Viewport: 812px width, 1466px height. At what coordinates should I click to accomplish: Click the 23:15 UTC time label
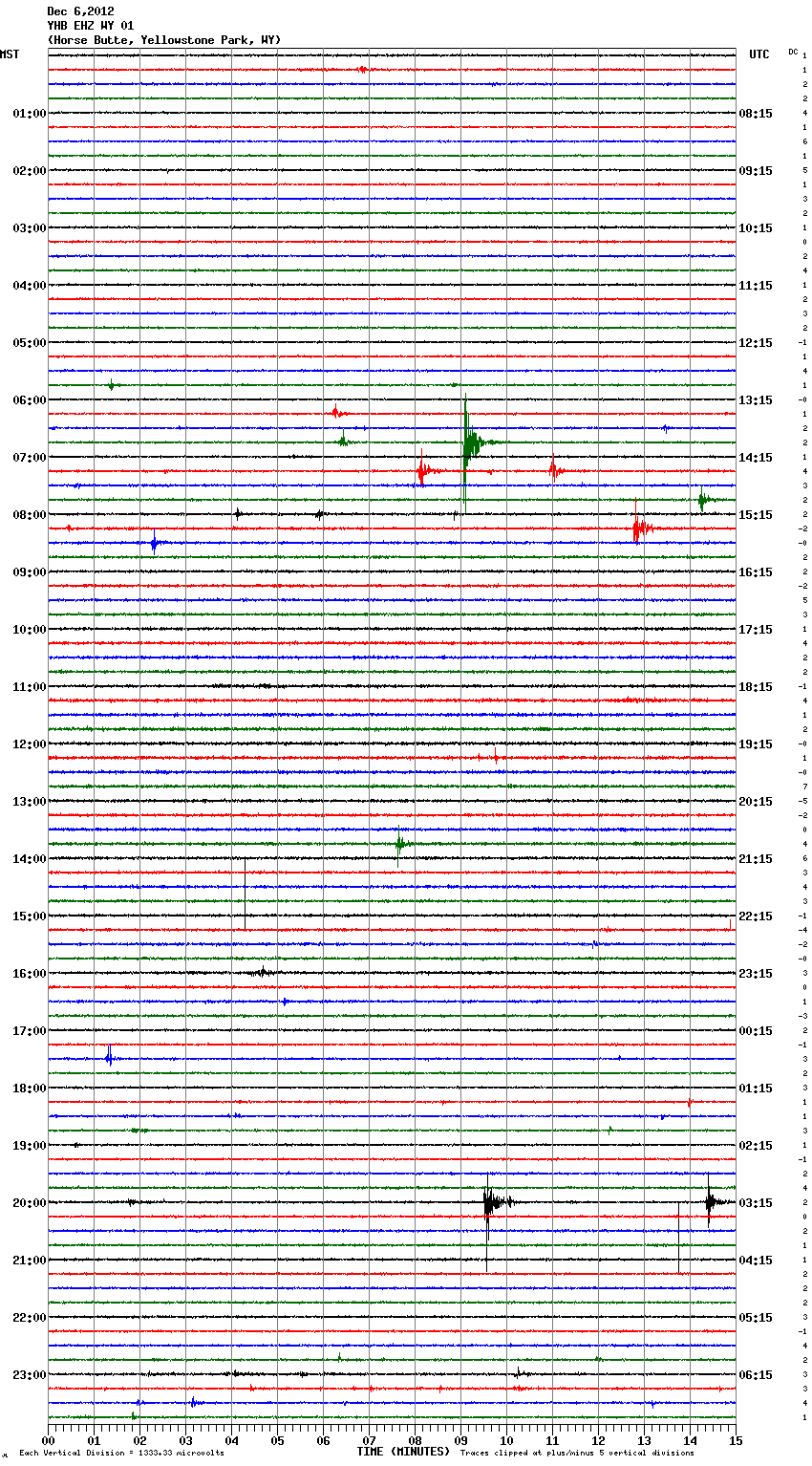pyautogui.click(x=756, y=974)
